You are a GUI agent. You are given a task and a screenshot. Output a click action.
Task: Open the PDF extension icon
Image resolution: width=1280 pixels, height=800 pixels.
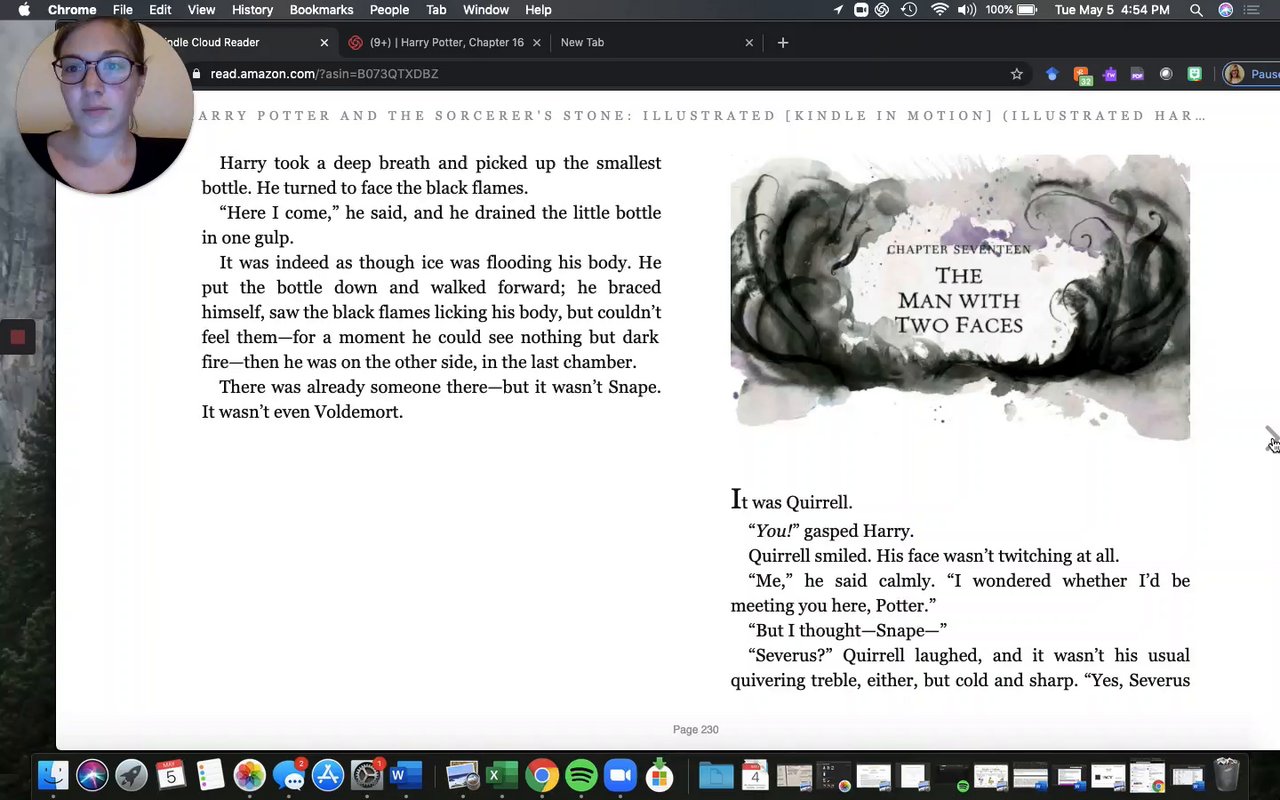1137,74
